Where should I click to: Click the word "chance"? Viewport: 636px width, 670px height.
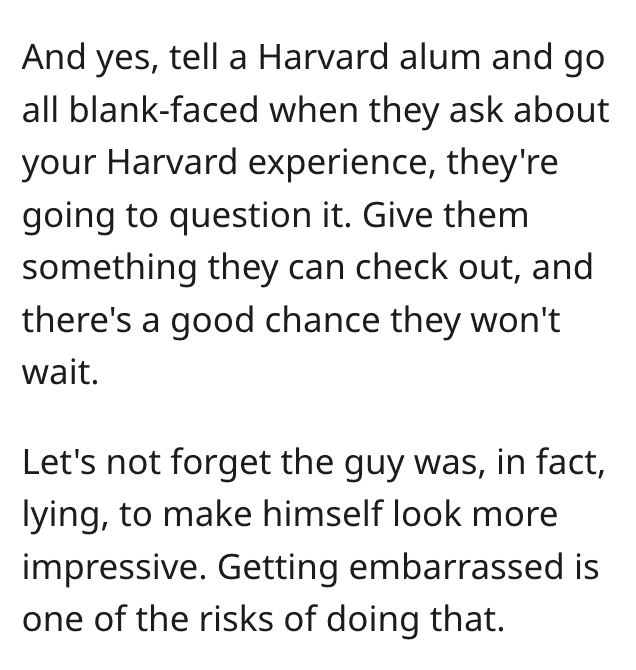(x=322, y=320)
